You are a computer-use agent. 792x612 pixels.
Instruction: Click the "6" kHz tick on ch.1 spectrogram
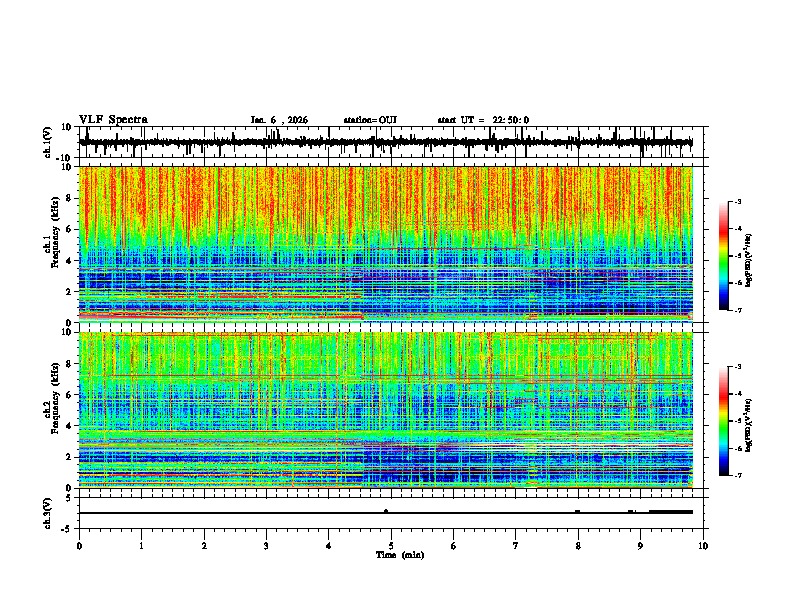click(70, 229)
